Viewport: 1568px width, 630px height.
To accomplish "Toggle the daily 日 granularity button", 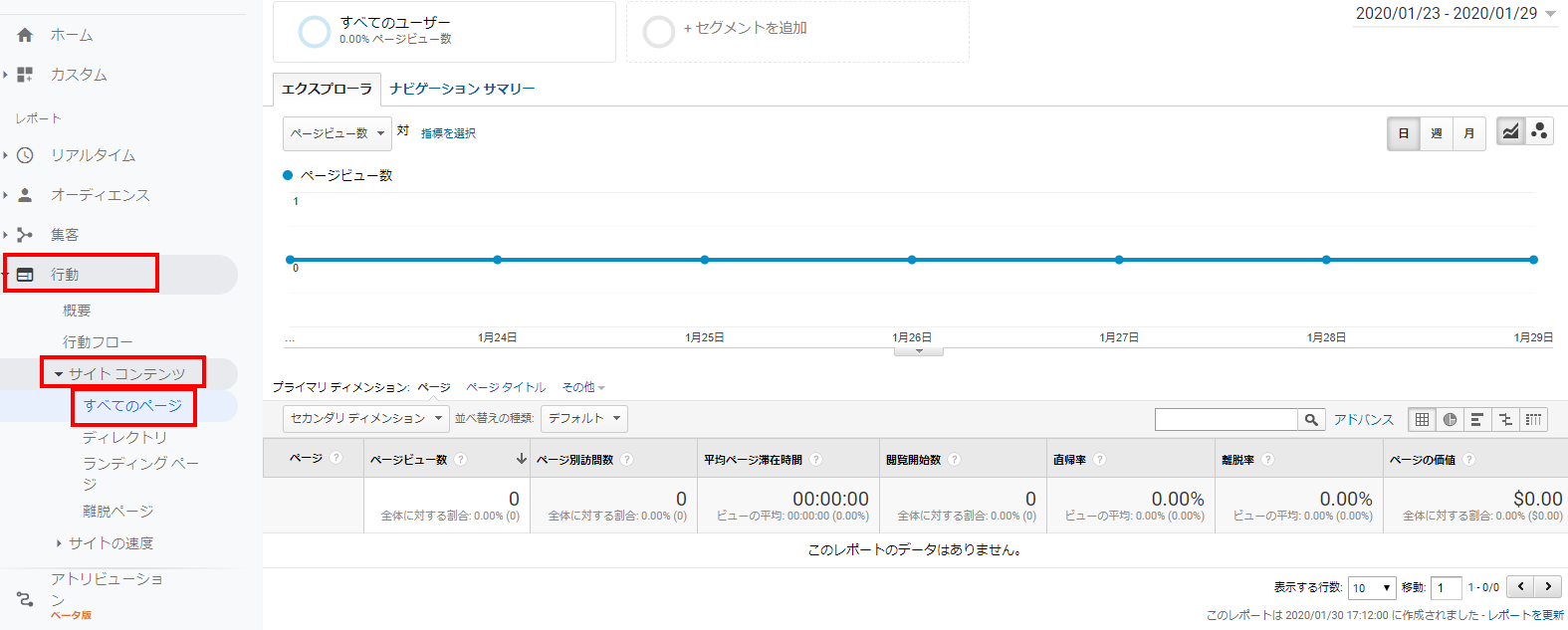I will tap(1404, 133).
